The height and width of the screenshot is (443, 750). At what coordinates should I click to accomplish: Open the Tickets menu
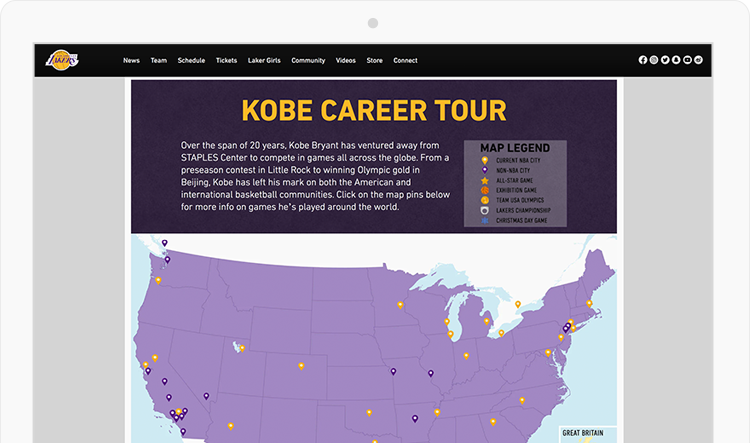click(226, 60)
